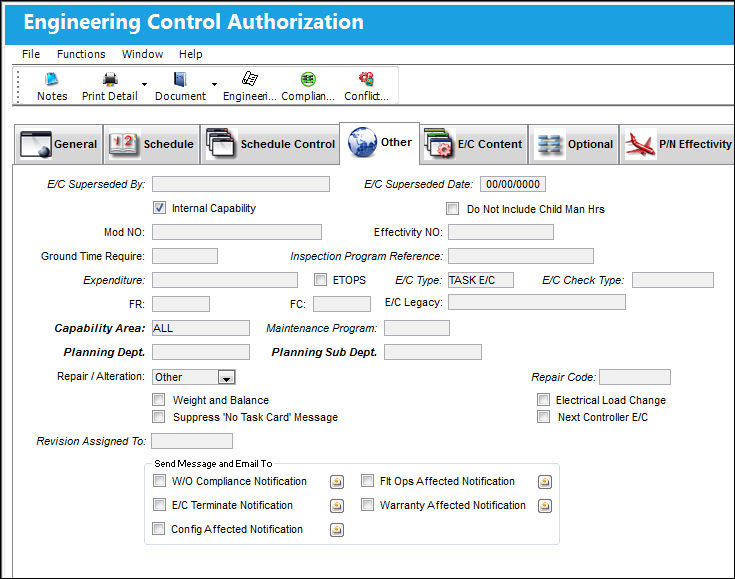Click the Effectivity NO field

pyautogui.click(x=501, y=232)
